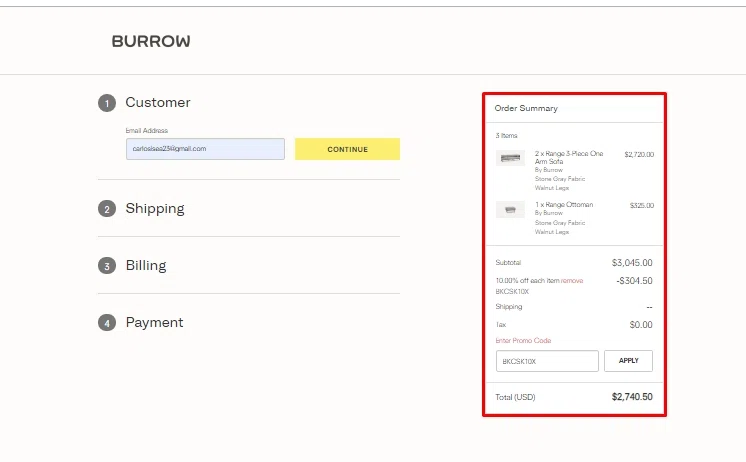Open the Shipping section heading
The image size is (746, 462).
pyautogui.click(x=155, y=208)
